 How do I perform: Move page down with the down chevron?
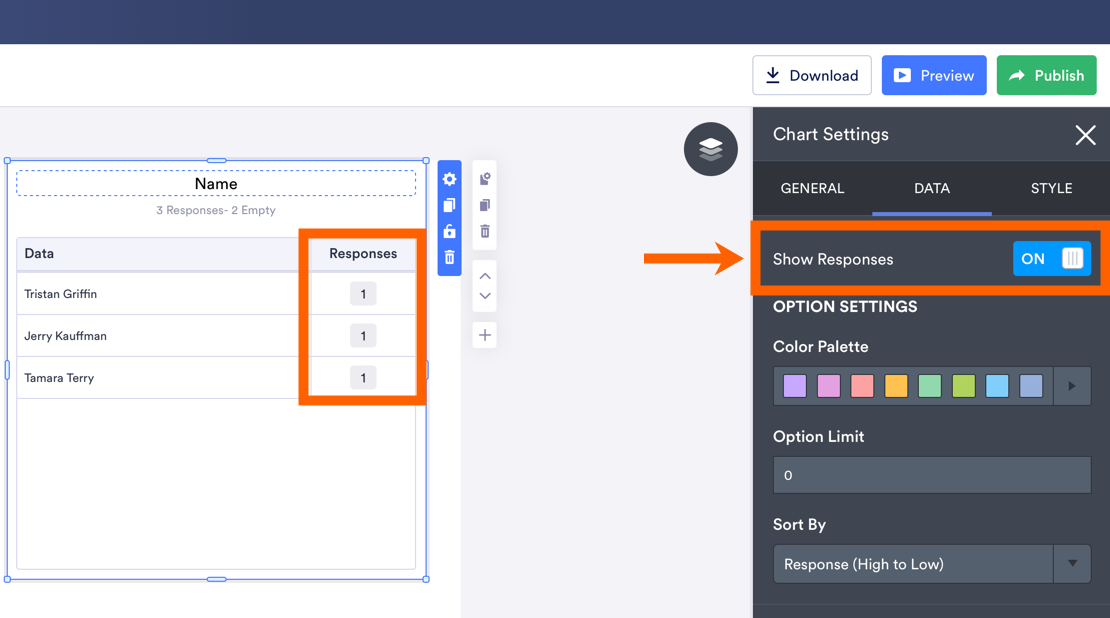click(x=485, y=296)
